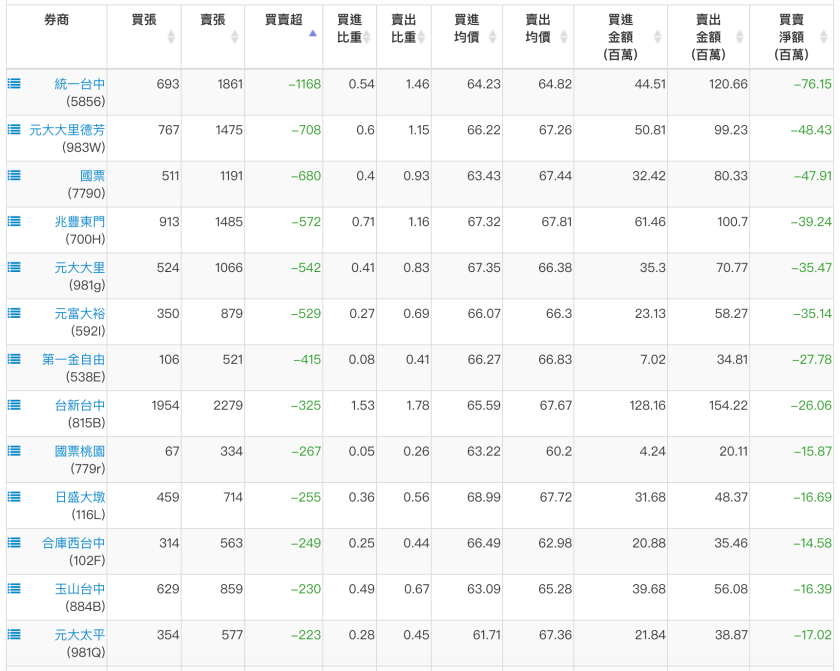Open the detail icon beside 統一台中 (5856)

pyautogui.click(x=13, y=84)
